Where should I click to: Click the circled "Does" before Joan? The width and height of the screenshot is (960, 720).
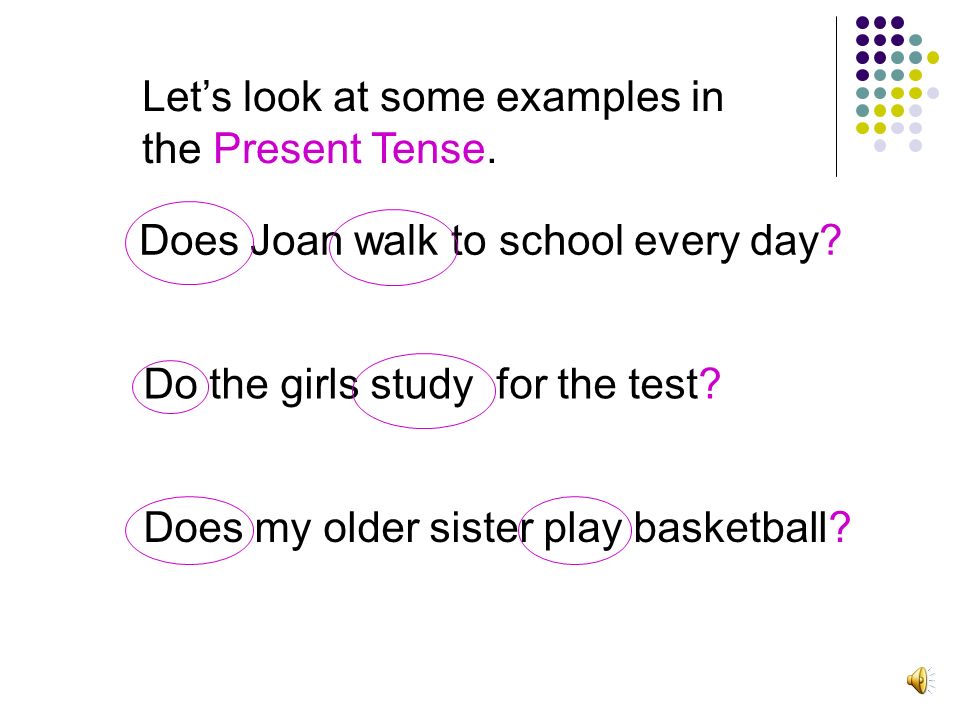click(x=189, y=241)
